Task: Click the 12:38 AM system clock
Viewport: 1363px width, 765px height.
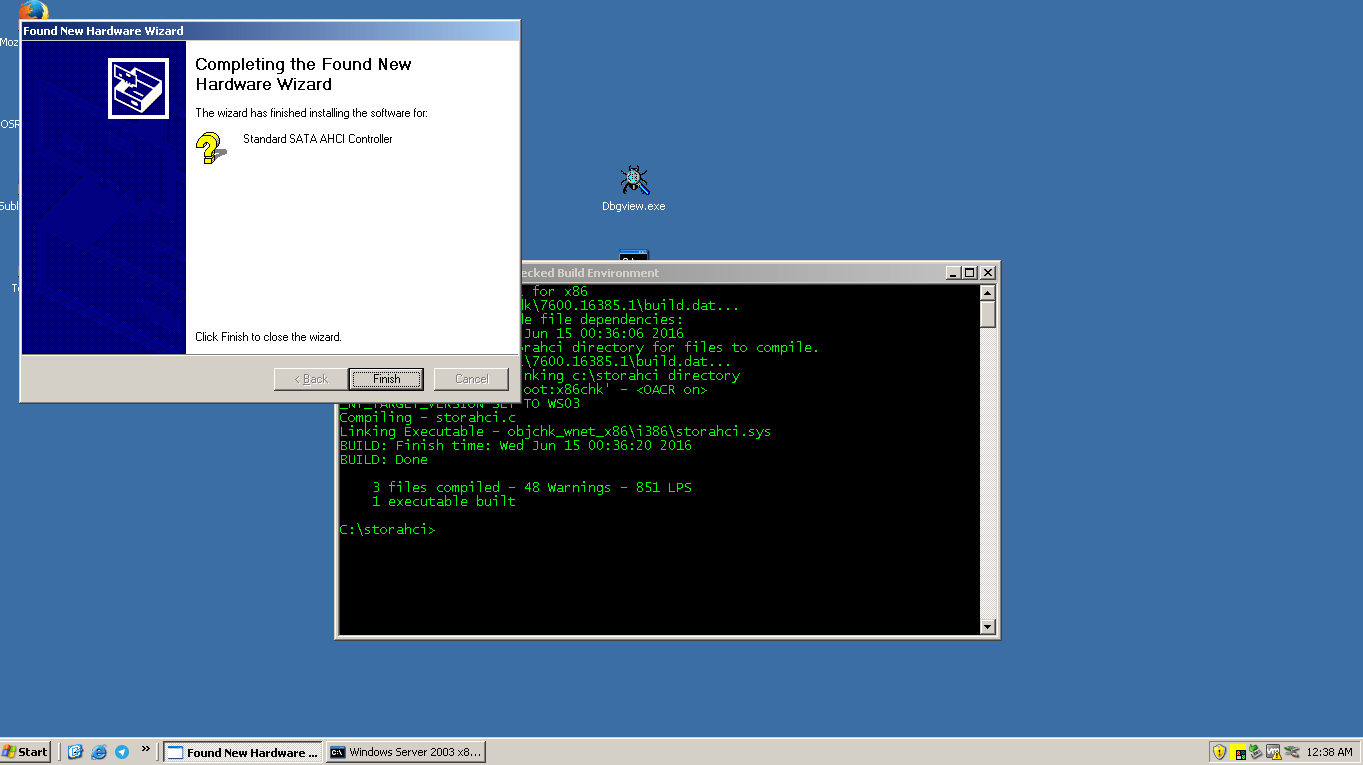Action: pyautogui.click(x=1329, y=752)
